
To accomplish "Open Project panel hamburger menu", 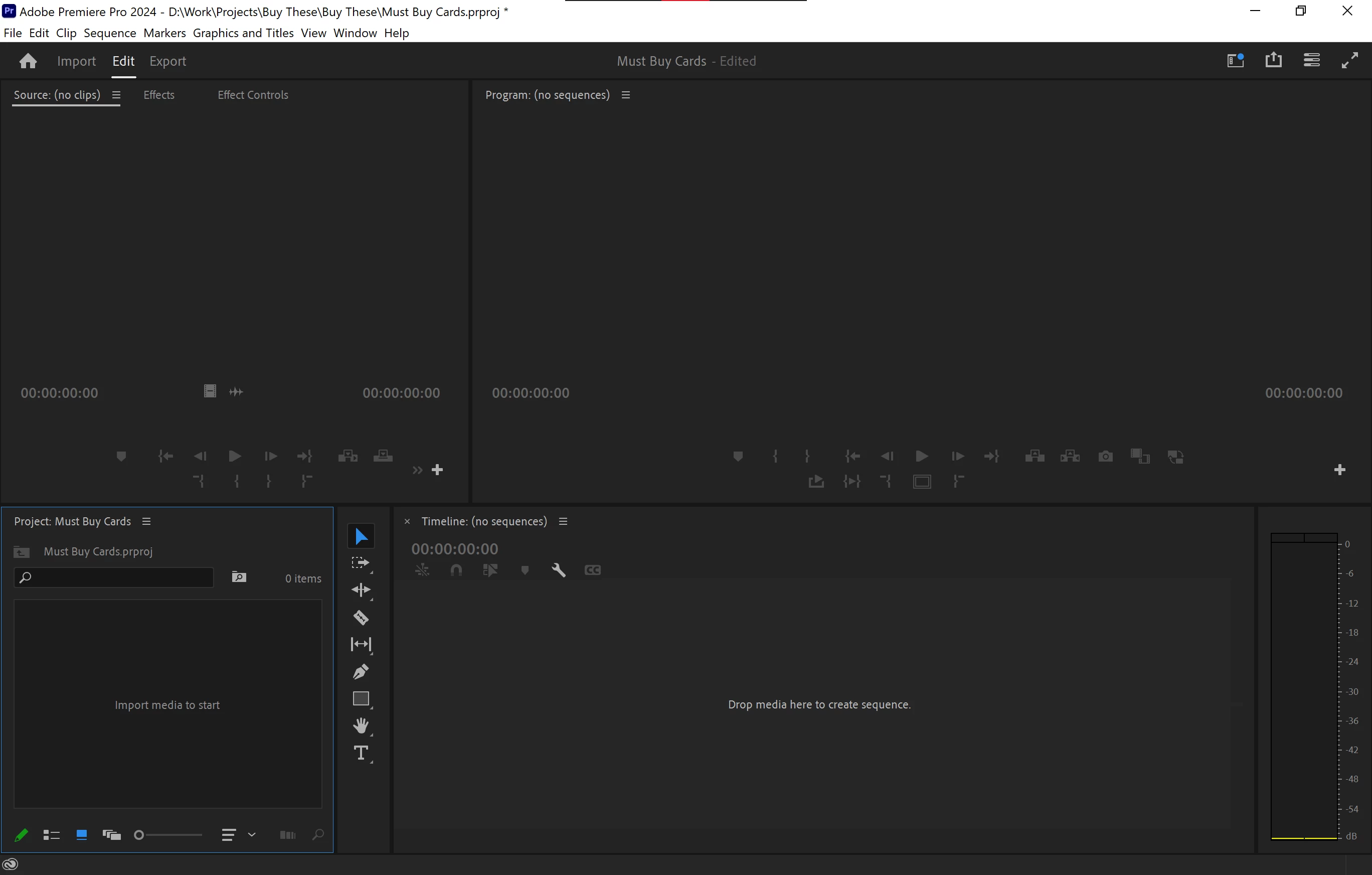I will (146, 522).
